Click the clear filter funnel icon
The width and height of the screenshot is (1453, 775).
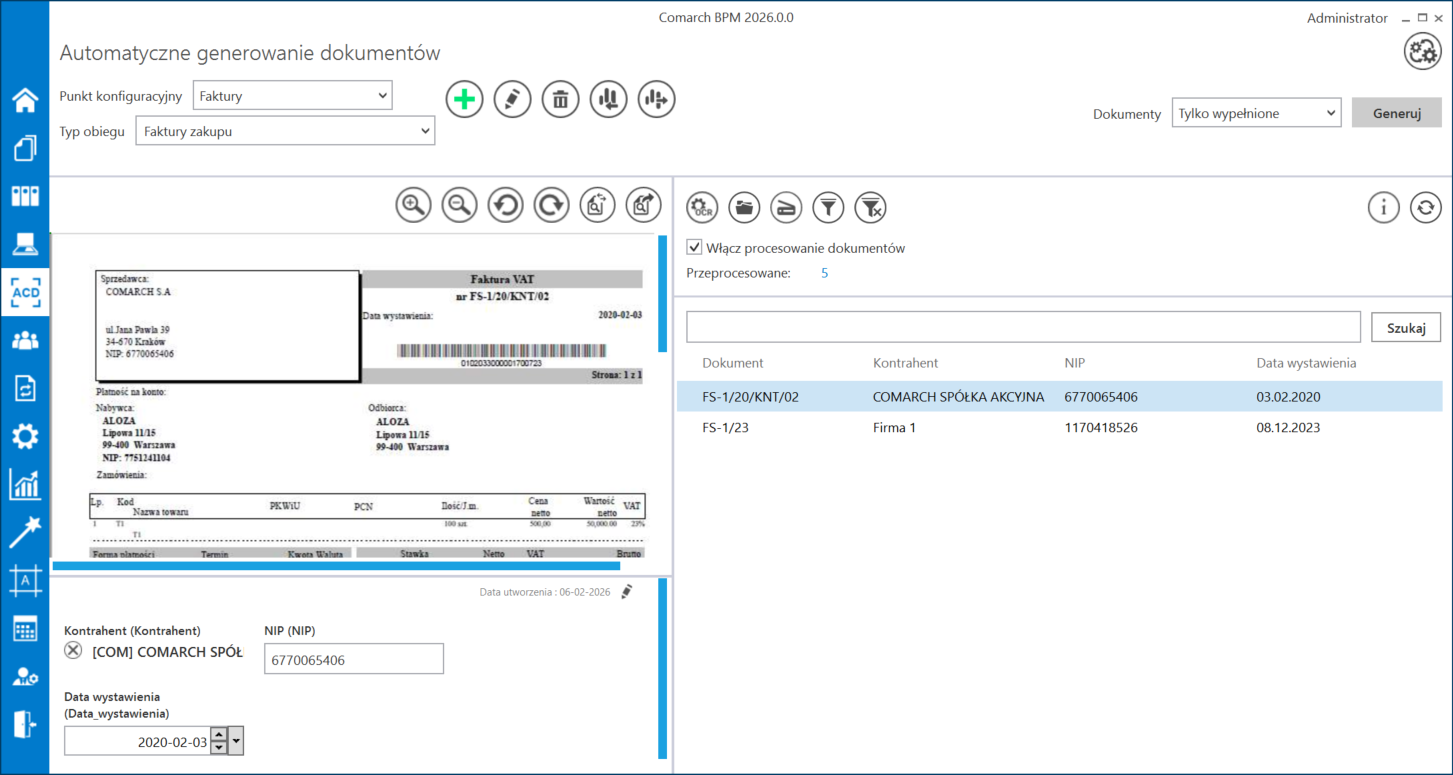pos(871,207)
